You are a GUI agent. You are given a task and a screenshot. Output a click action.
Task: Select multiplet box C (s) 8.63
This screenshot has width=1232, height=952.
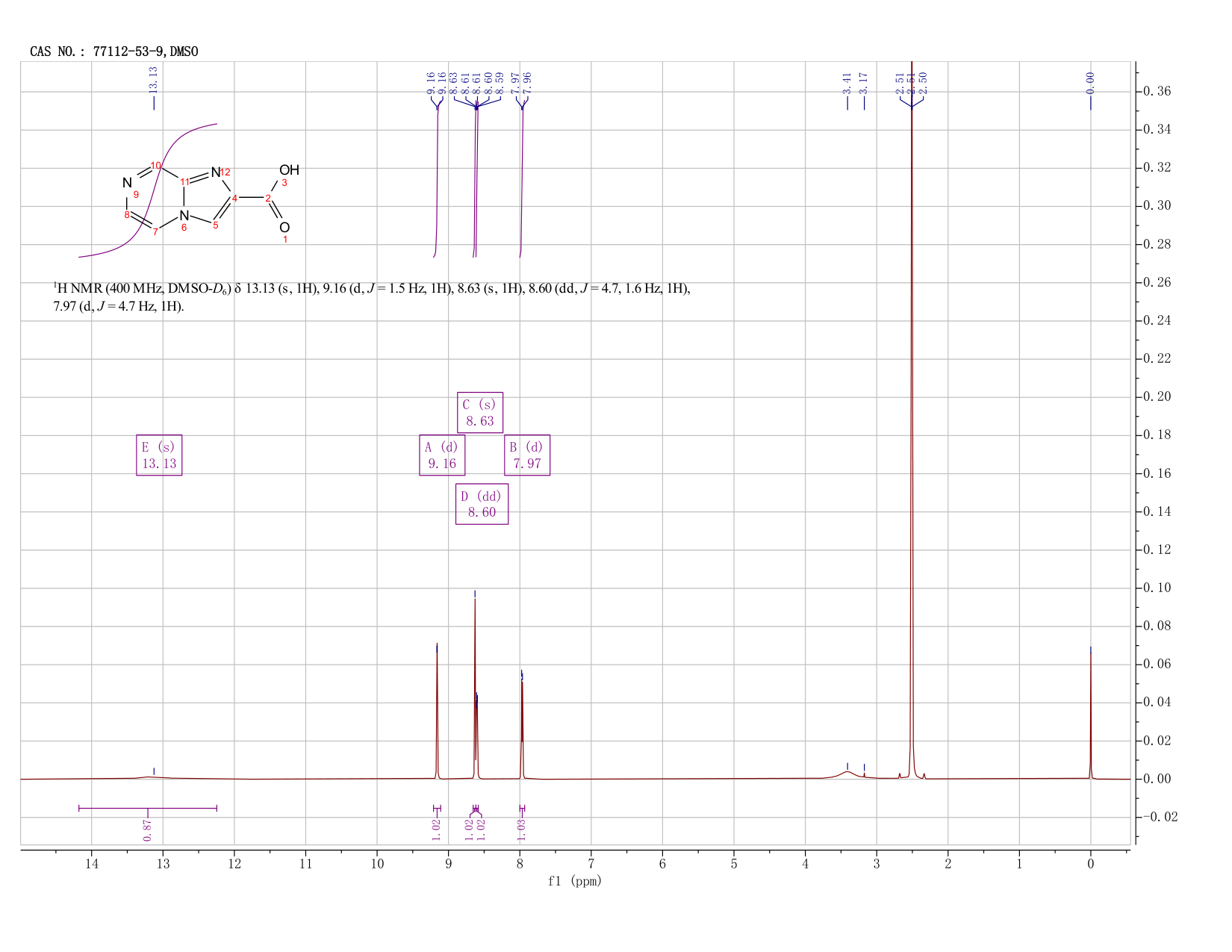[x=480, y=412]
